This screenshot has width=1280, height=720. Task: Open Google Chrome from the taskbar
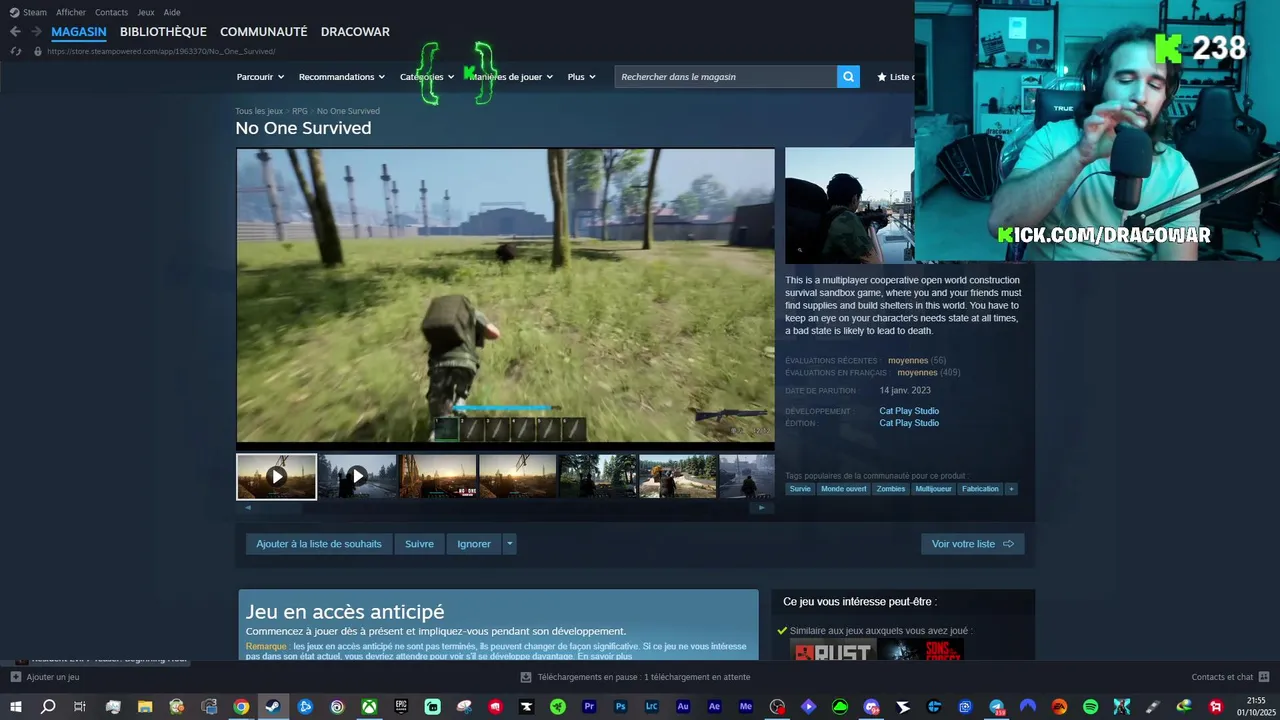(x=241, y=707)
